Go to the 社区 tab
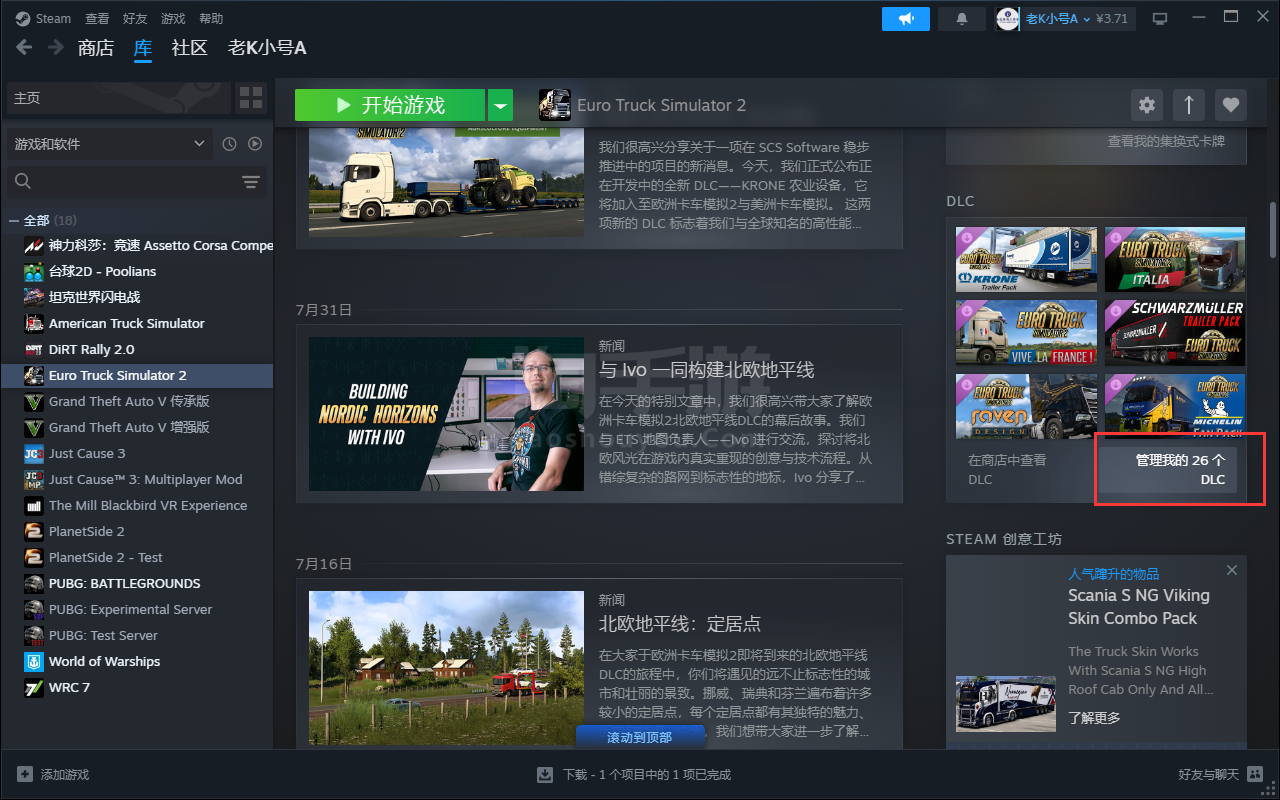 coord(189,48)
